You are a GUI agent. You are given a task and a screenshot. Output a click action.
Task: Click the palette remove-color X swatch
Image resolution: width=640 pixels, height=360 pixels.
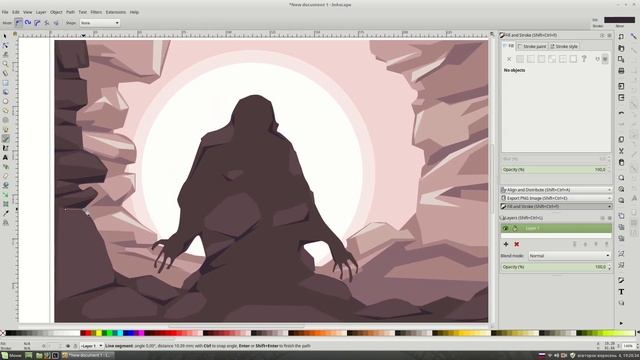(x=3, y=333)
